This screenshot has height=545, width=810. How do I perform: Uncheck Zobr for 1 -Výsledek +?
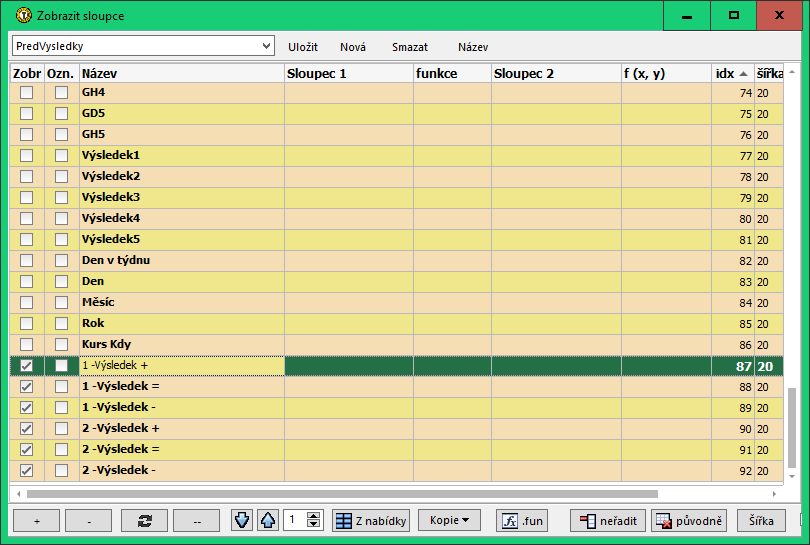(x=26, y=366)
